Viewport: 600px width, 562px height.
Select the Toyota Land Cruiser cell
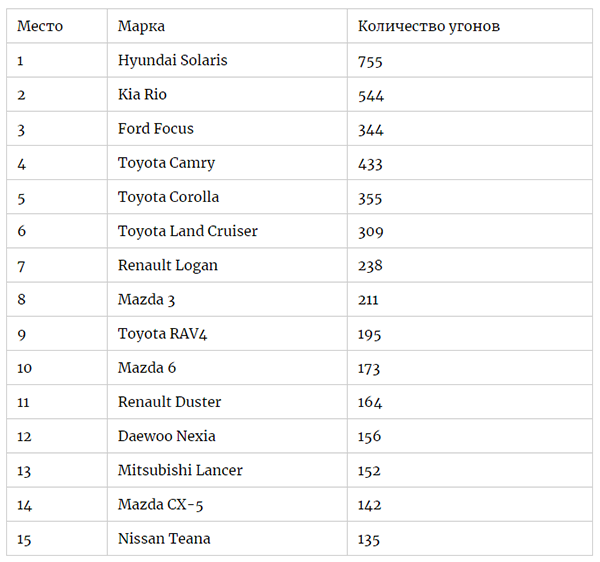click(x=187, y=231)
